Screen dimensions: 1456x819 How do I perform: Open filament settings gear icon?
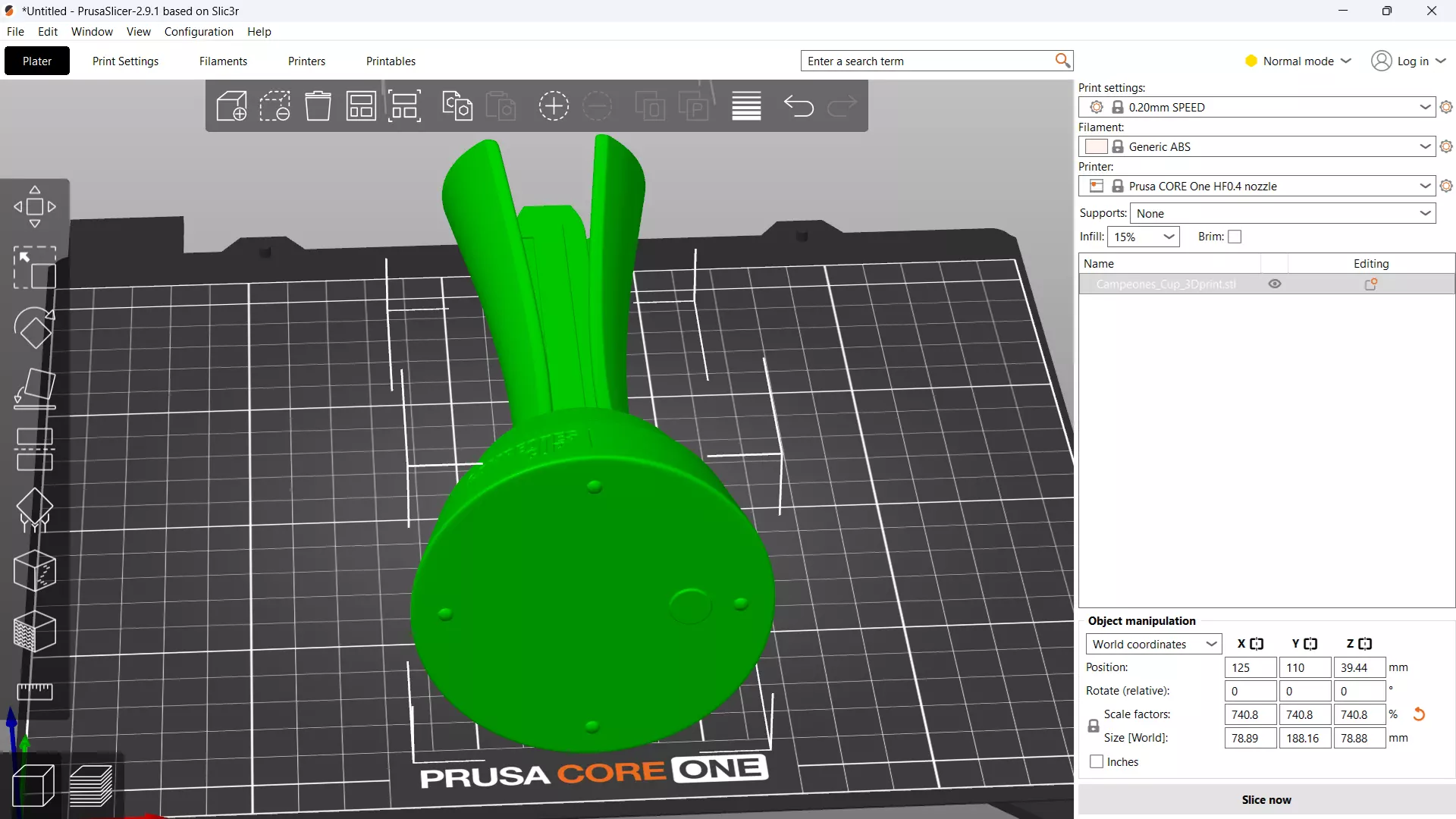1446,146
